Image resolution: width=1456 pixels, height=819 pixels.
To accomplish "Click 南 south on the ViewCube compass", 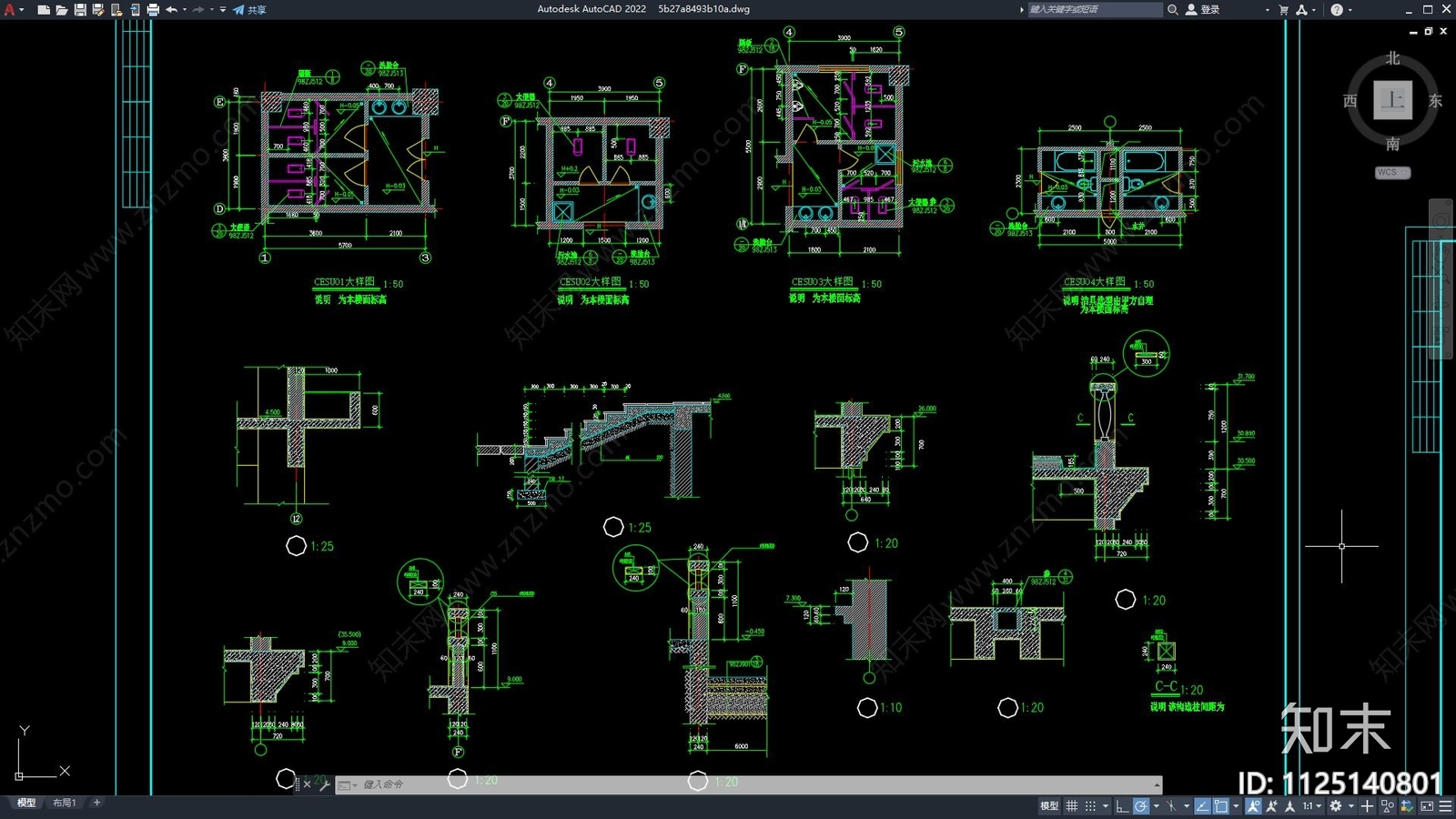I will coord(1392,144).
